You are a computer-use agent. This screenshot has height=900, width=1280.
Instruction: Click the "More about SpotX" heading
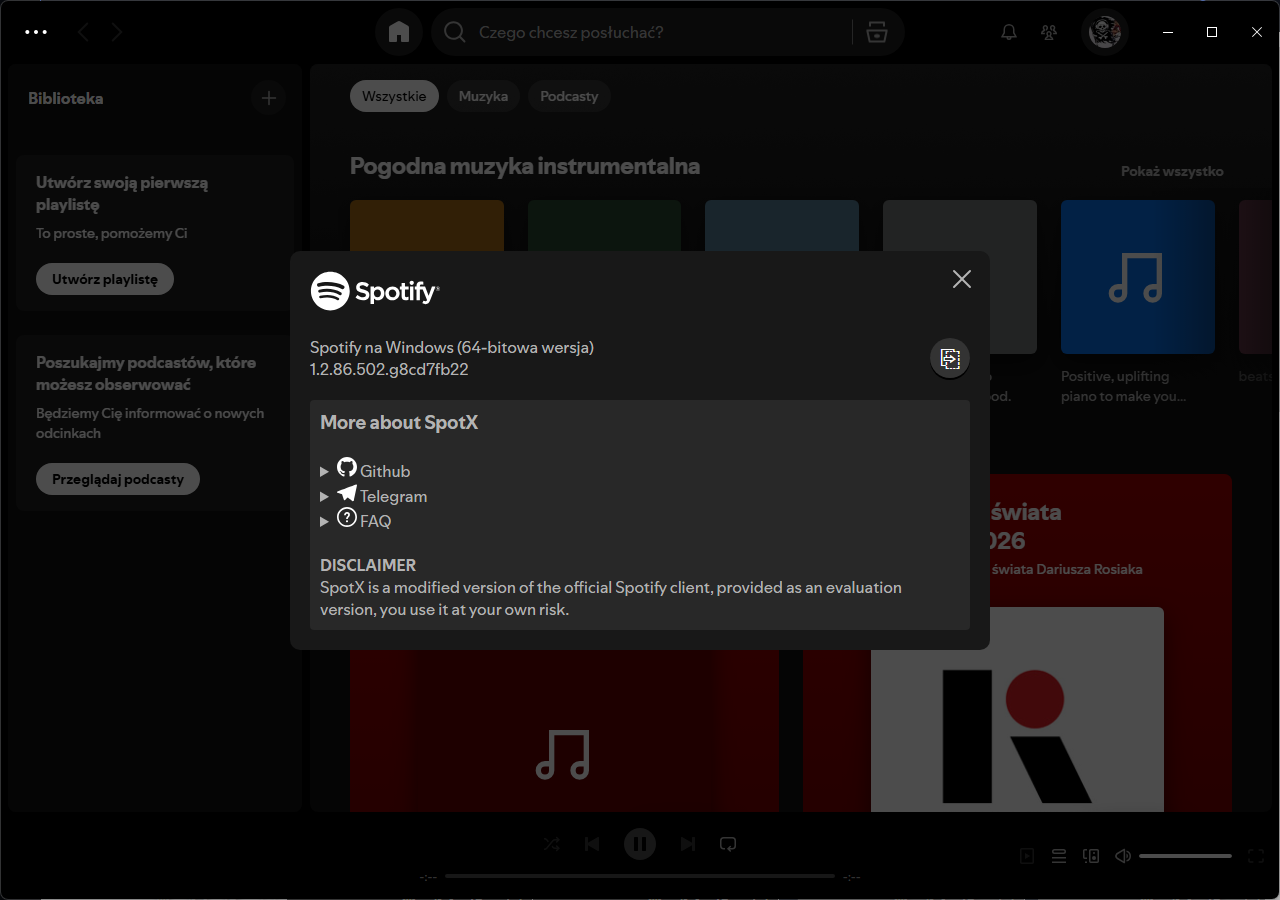tap(399, 422)
